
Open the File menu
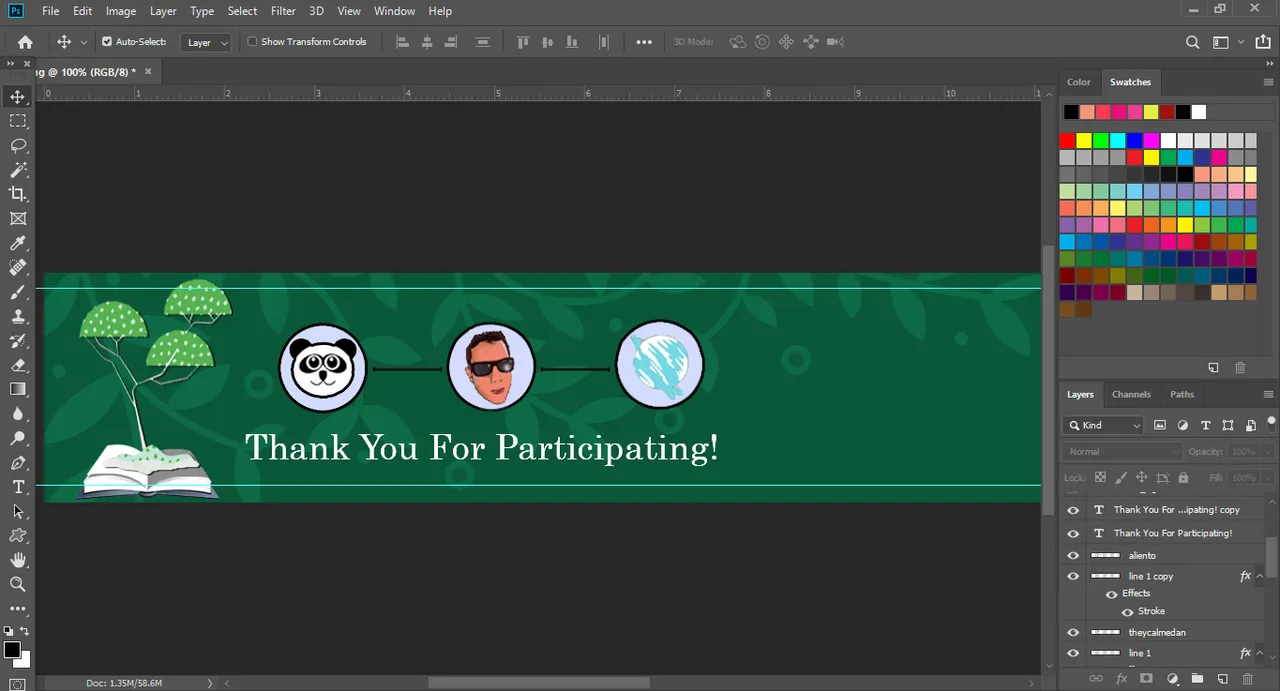coord(51,11)
